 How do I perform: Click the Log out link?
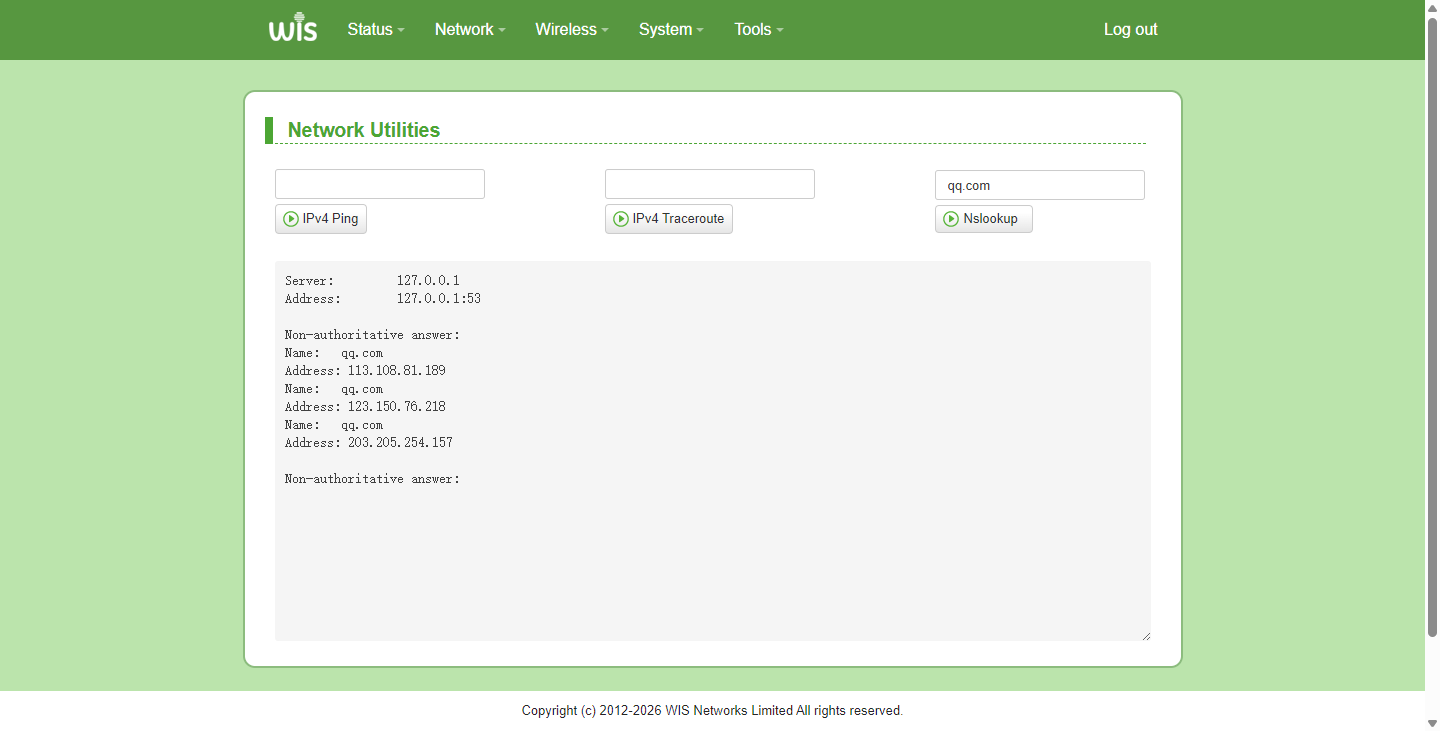[x=1130, y=30]
